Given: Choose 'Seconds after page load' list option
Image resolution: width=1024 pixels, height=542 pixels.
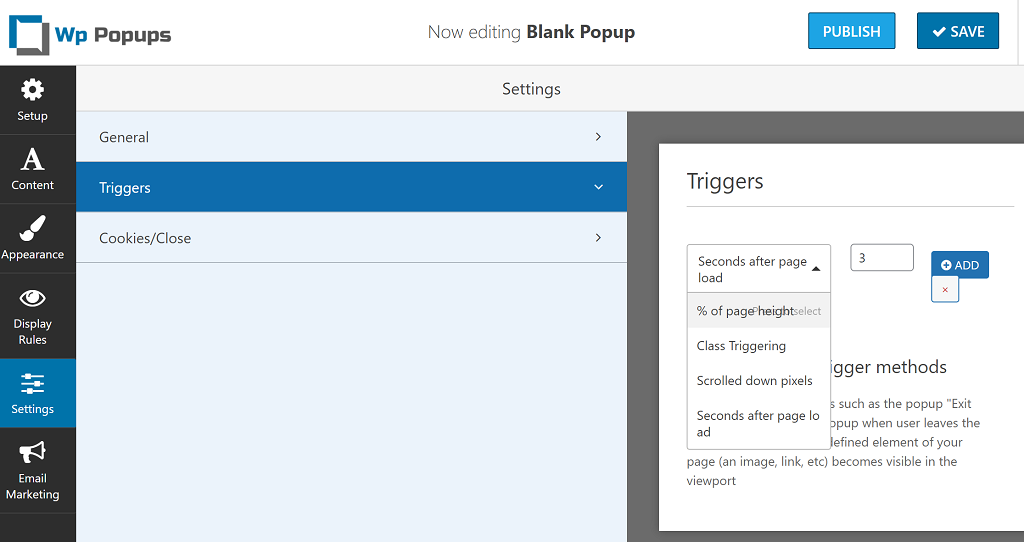Looking at the screenshot, I should (x=758, y=423).
